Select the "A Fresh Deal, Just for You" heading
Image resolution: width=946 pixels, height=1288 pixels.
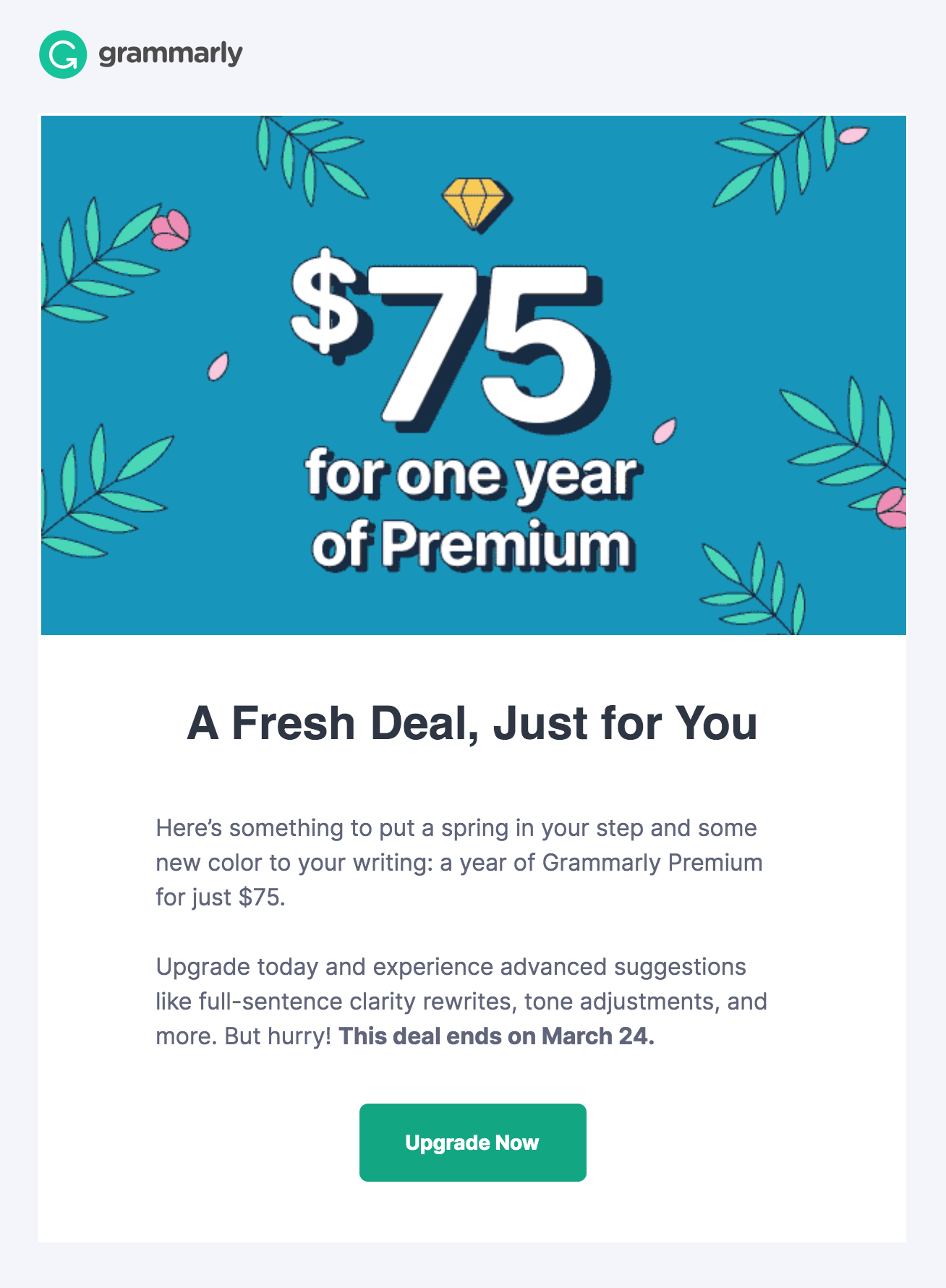472,722
